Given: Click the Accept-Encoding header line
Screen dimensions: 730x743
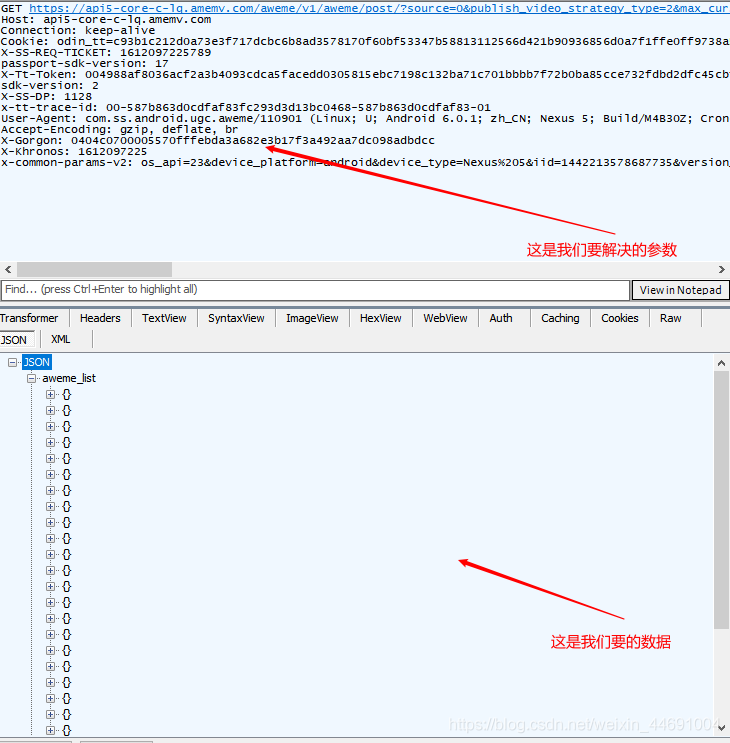Looking at the screenshot, I should coord(119,130).
